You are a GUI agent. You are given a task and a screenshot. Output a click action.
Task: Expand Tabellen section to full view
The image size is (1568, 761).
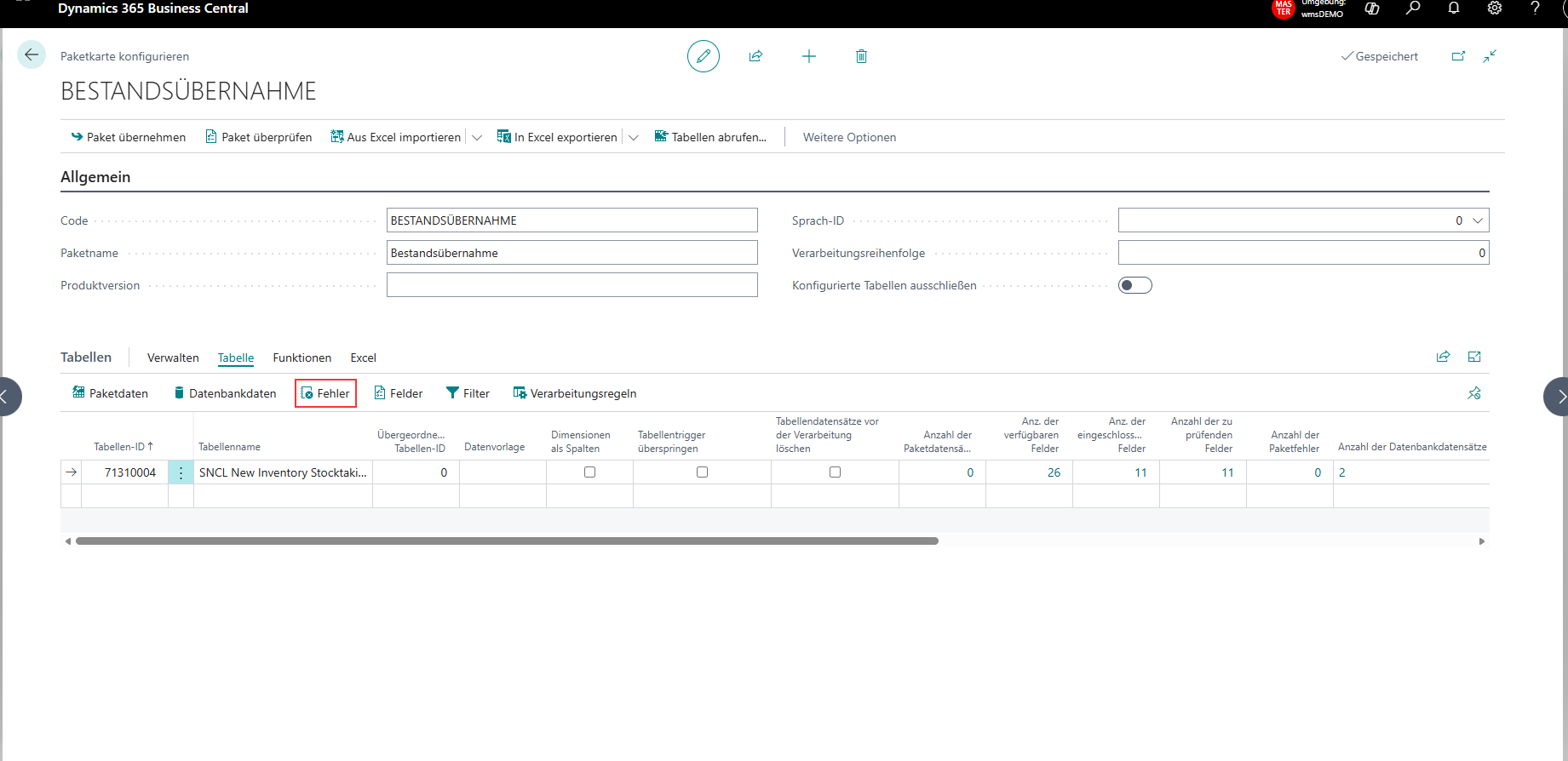click(1474, 357)
